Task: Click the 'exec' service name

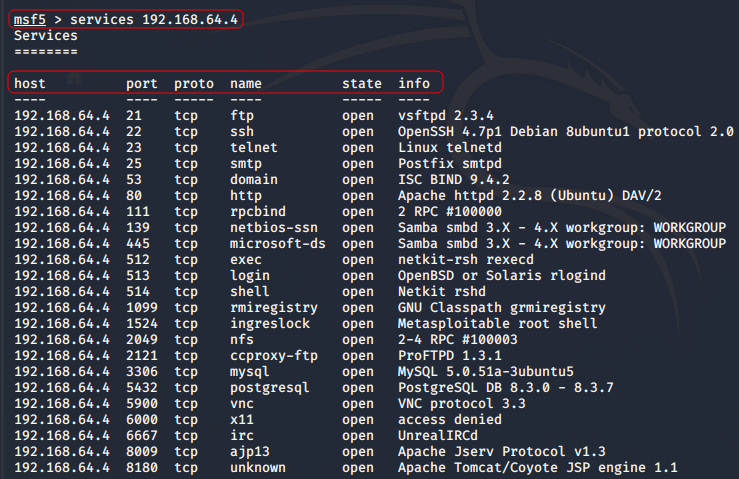Action: tap(246, 260)
